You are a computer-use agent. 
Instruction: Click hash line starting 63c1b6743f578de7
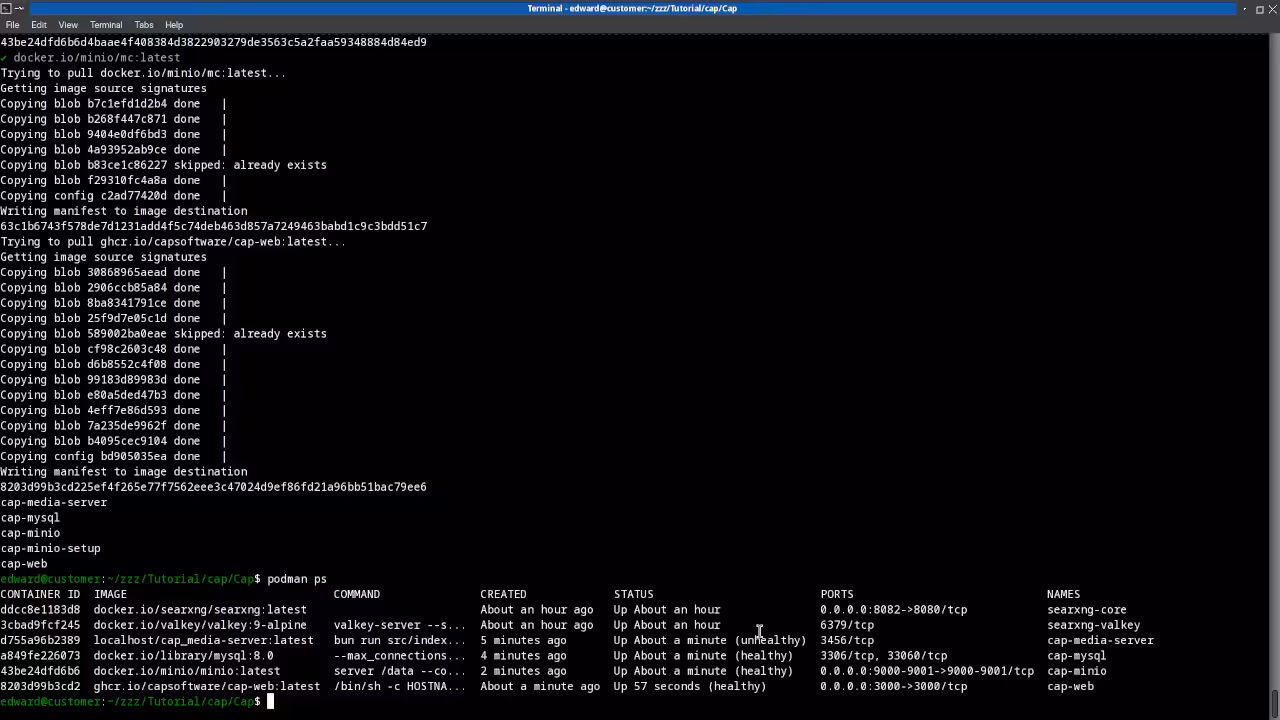pyautogui.click(x=213, y=226)
